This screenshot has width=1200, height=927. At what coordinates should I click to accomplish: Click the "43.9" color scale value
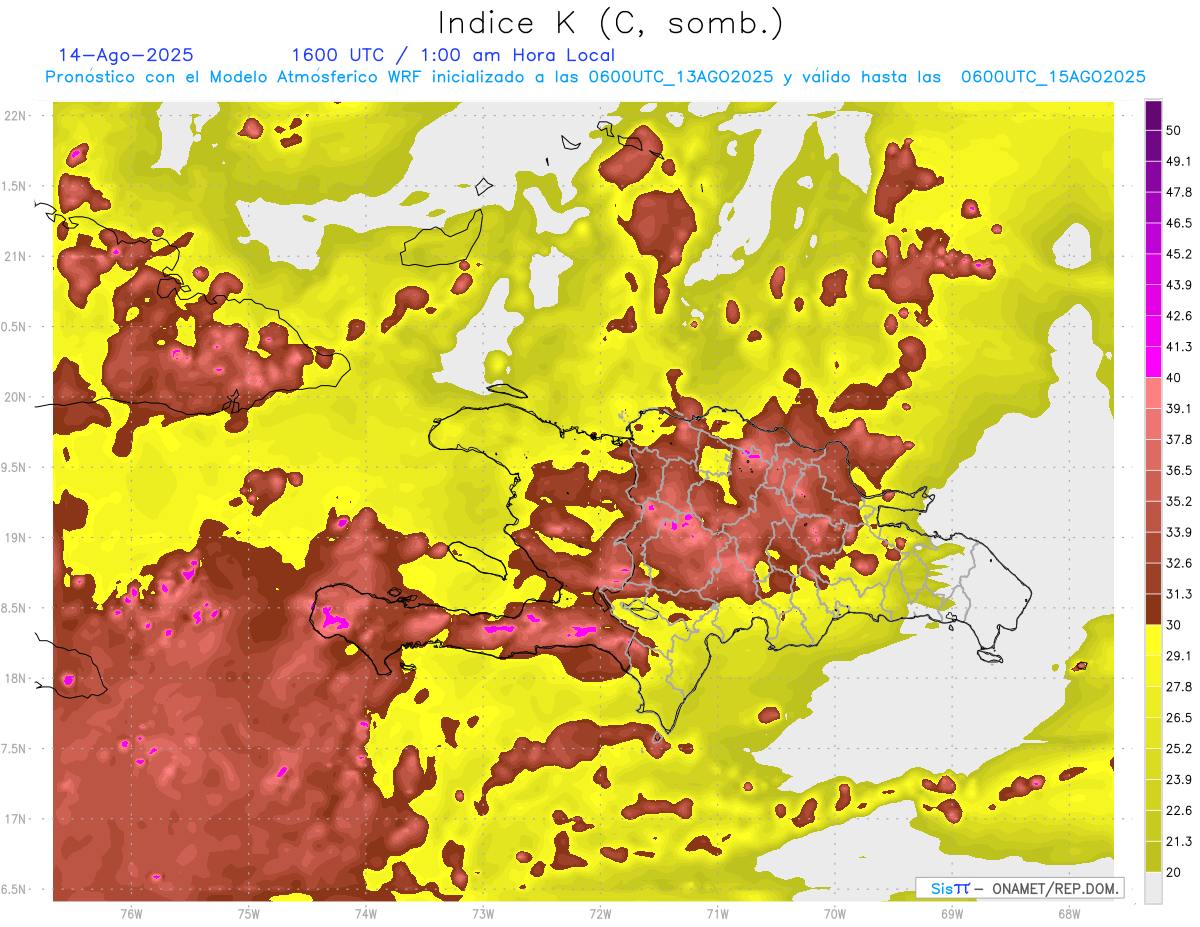1178,285
